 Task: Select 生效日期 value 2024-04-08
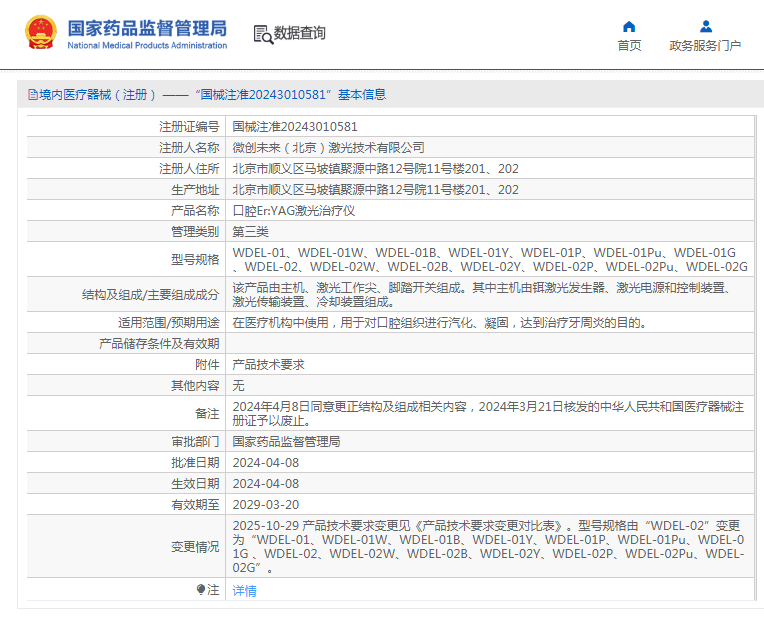tap(266, 483)
